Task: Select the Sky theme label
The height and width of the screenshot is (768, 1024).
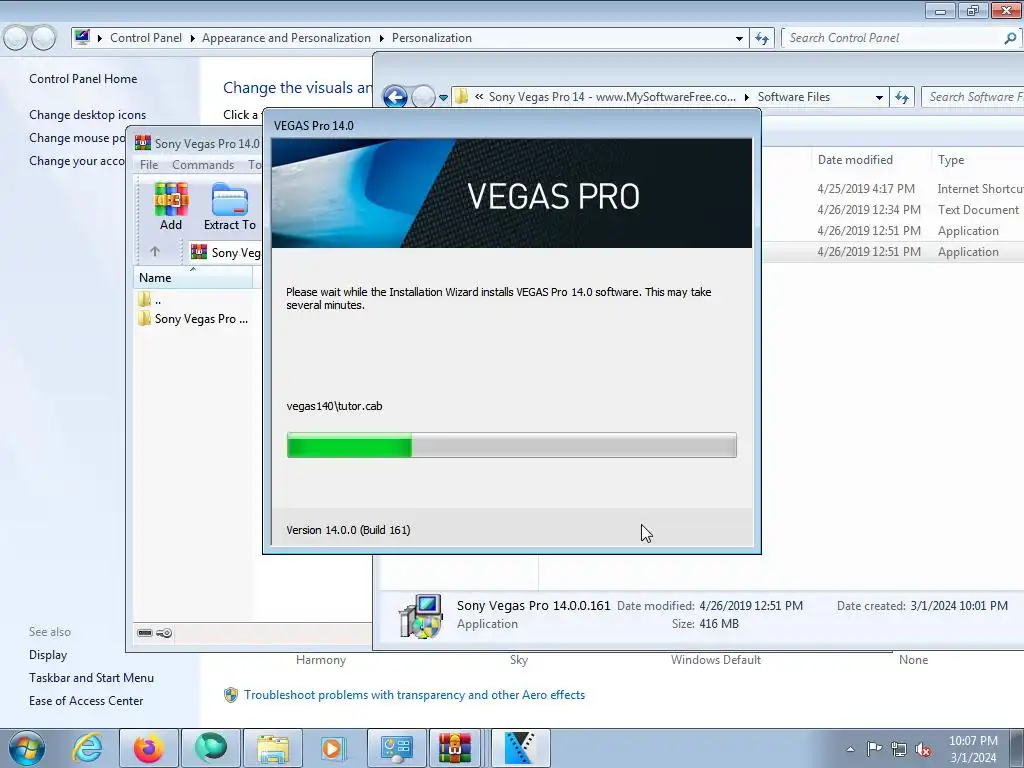Action: (x=519, y=660)
